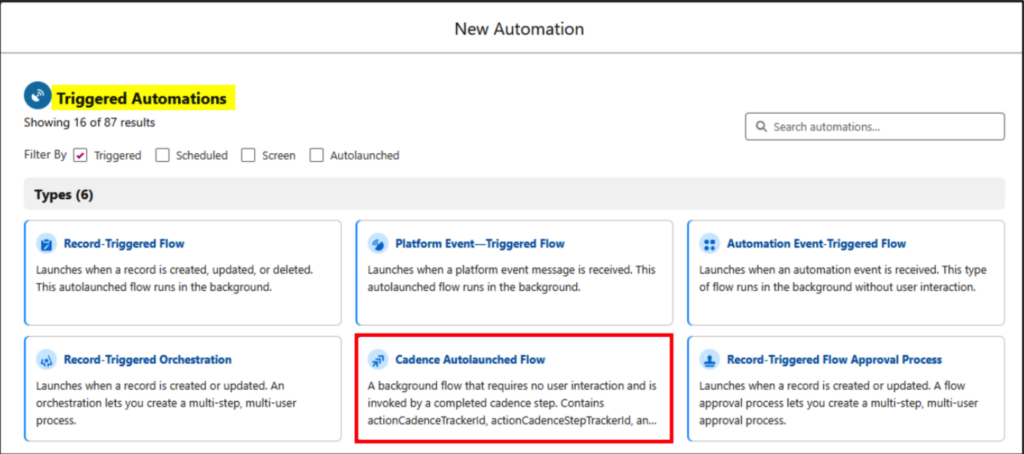Uncheck the Triggered filter checkbox
This screenshot has width=1024, height=454.
[x=80, y=155]
